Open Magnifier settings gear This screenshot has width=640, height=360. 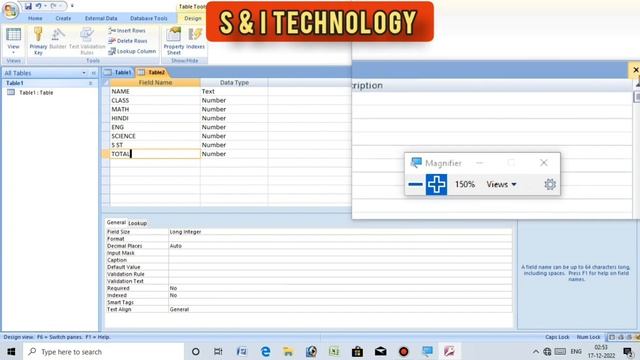550,184
